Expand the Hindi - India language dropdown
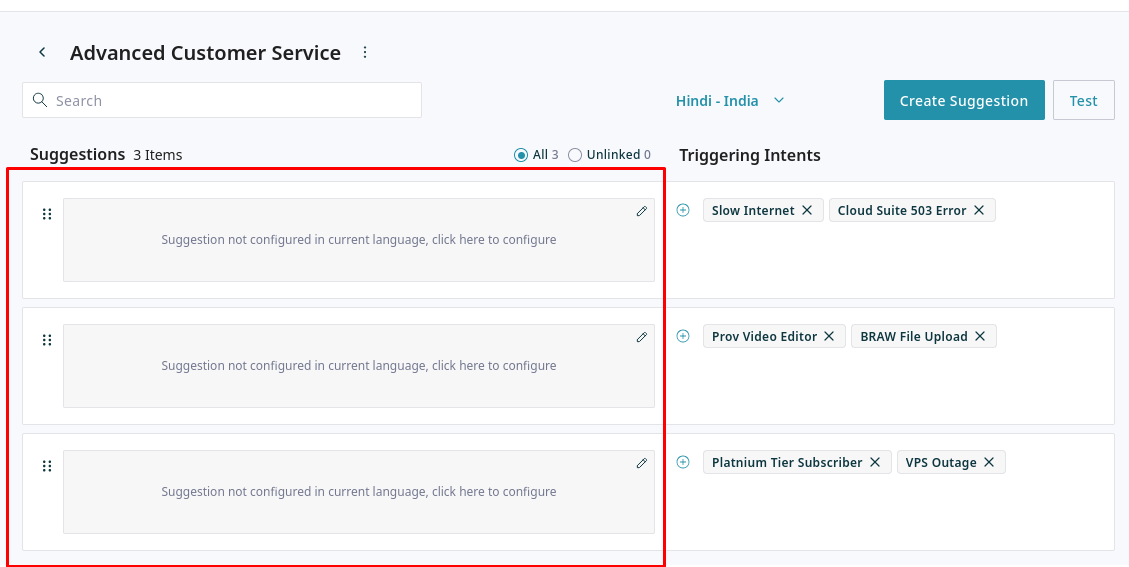Image resolution: width=1129 pixels, height=567 pixels. [x=730, y=100]
